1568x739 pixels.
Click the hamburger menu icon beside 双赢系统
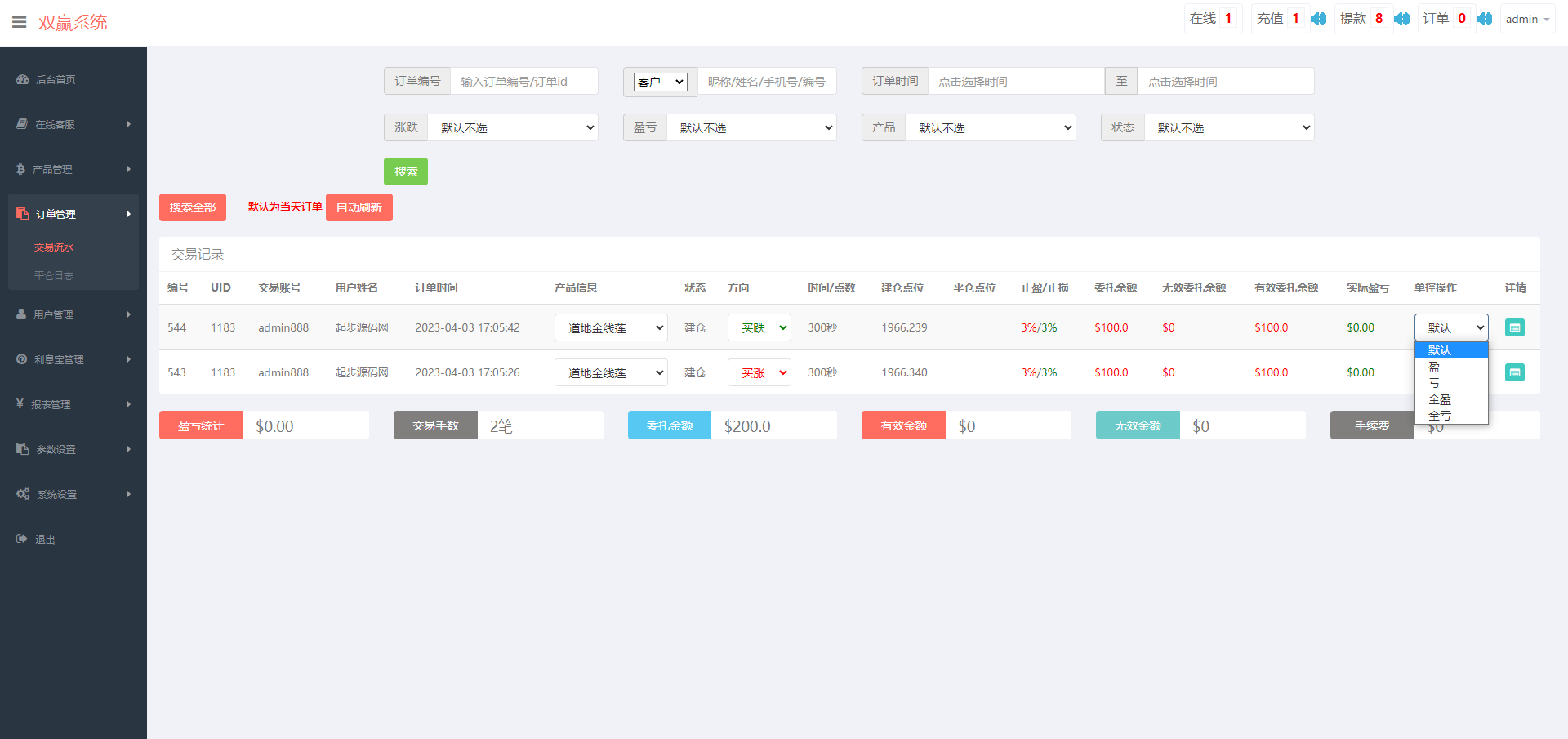point(20,22)
